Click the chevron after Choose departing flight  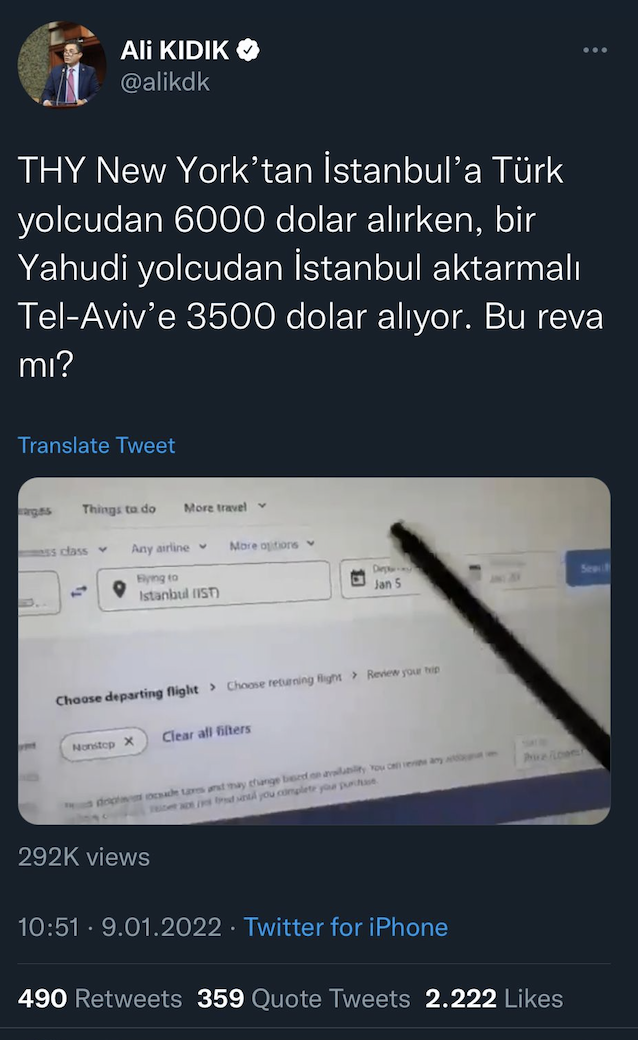click(x=212, y=687)
